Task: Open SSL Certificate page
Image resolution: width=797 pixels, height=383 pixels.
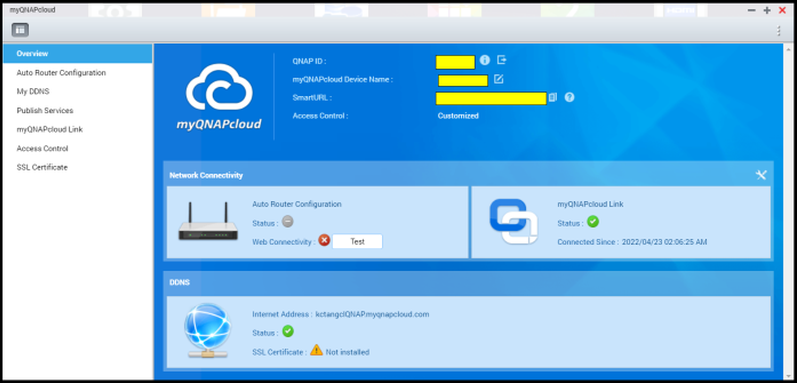Action: (42, 167)
